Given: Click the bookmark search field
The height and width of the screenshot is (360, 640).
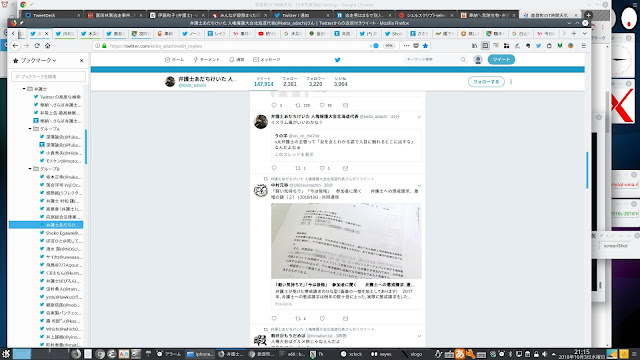Looking at the screenshot, I should 49,76.
